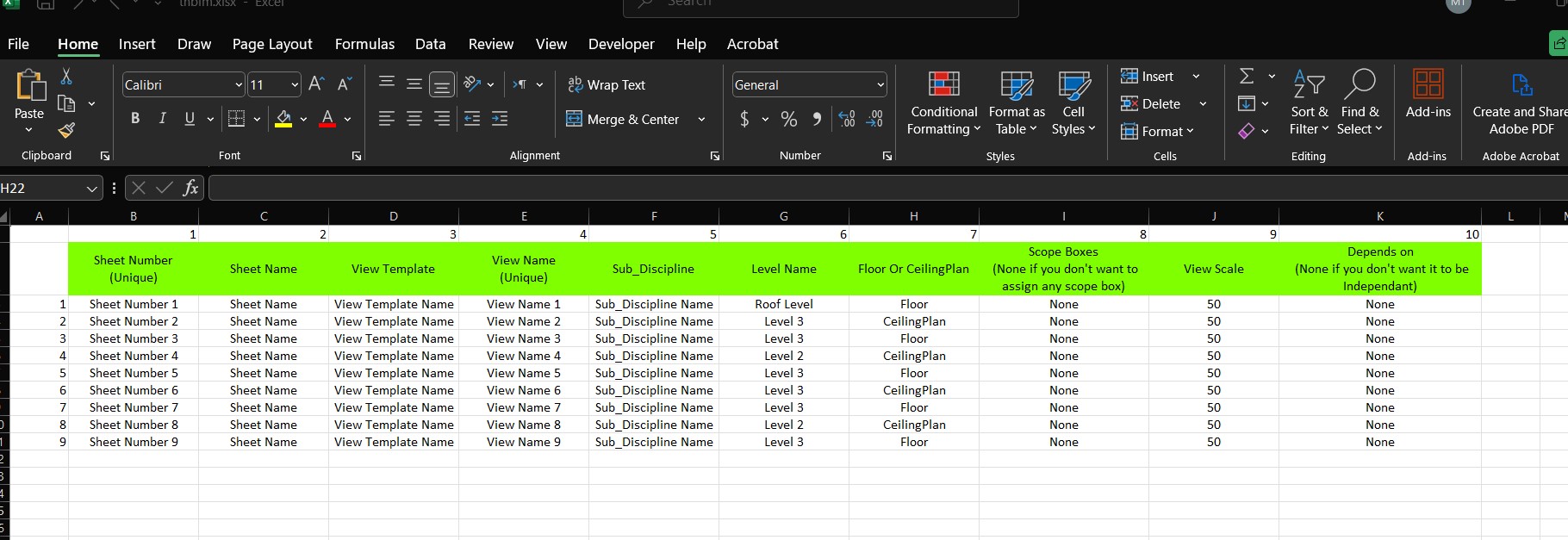
Task: Toggle Italic formatting
Action: tap(162, 119)
